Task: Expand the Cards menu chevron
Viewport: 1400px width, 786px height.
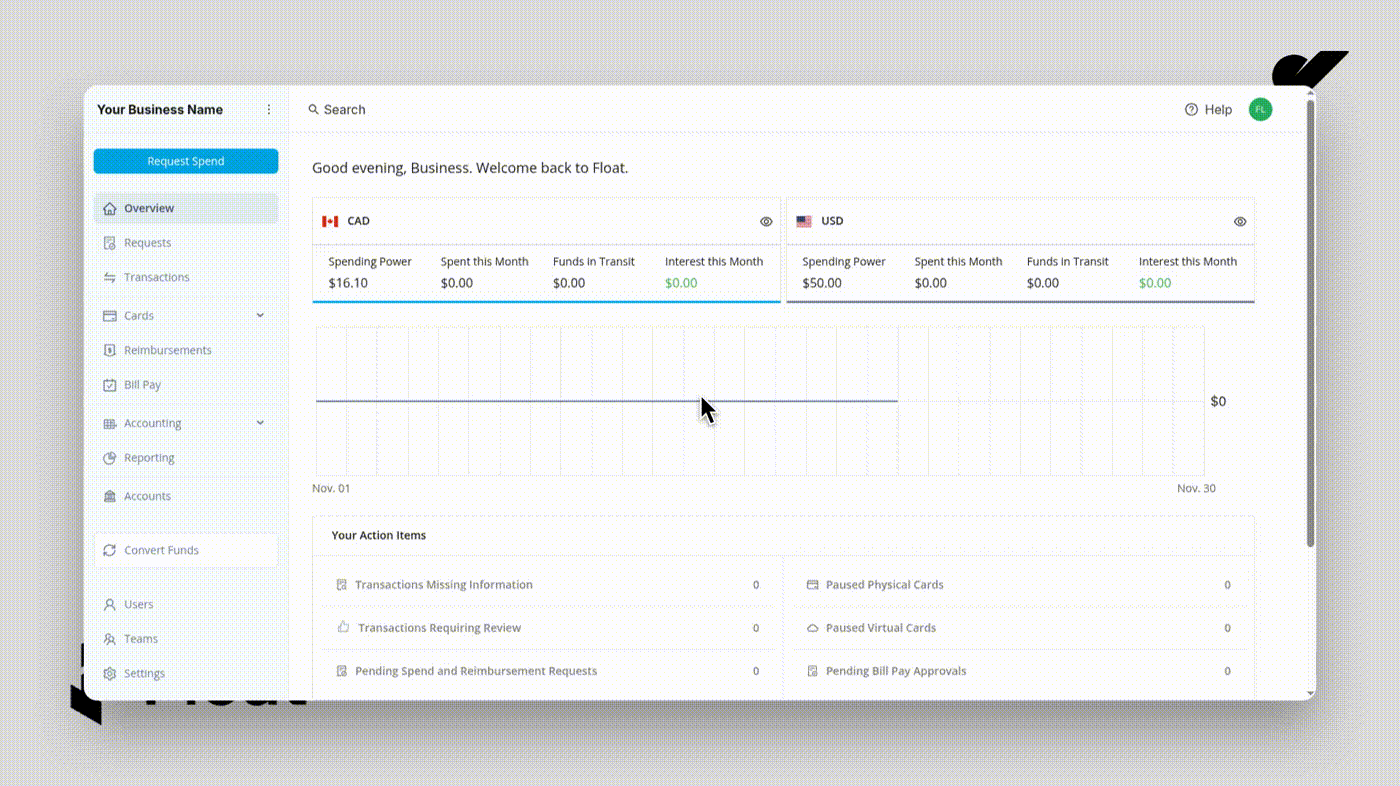Action: click(260, 316)
